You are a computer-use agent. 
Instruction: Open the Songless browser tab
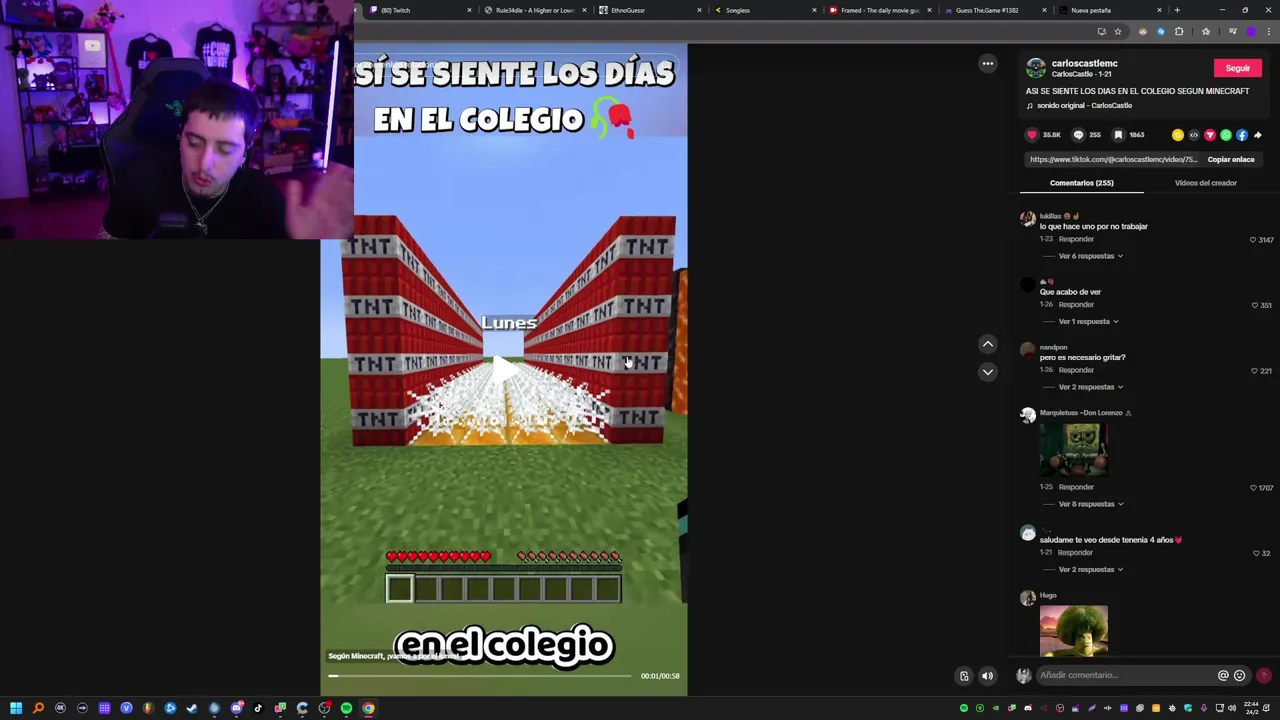[764, 10]
